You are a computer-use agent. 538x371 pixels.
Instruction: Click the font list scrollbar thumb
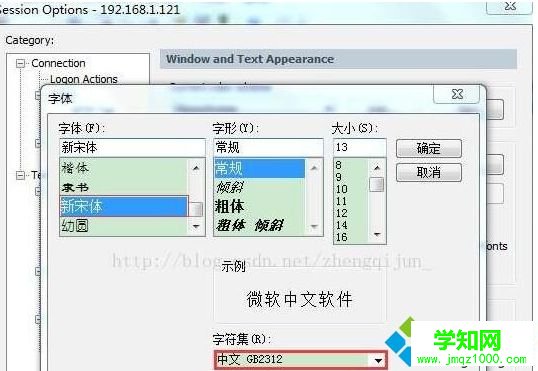point(196,209)
